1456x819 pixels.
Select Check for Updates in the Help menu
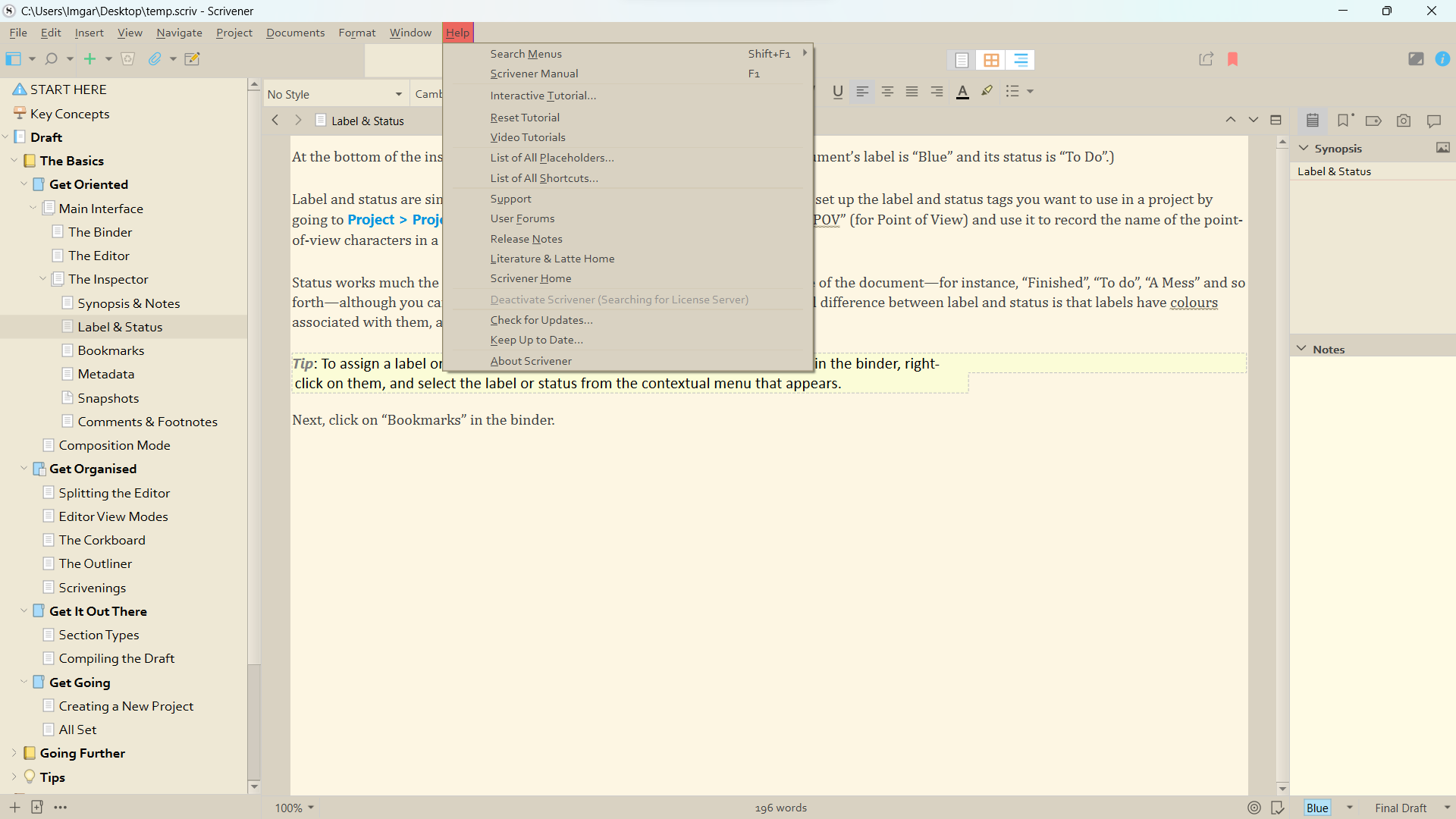(x=541, y=319)
